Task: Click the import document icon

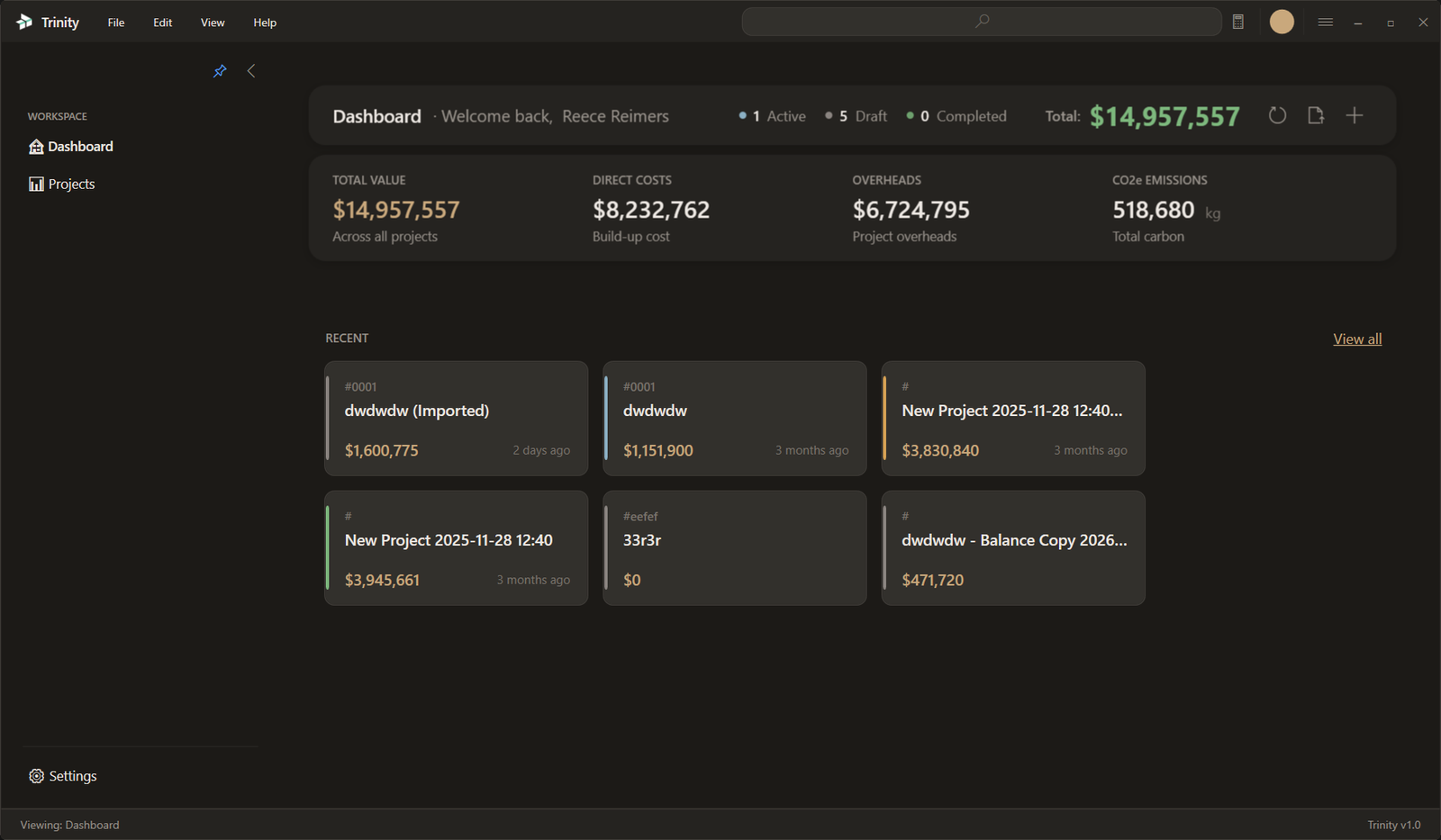Action: 1316,115
